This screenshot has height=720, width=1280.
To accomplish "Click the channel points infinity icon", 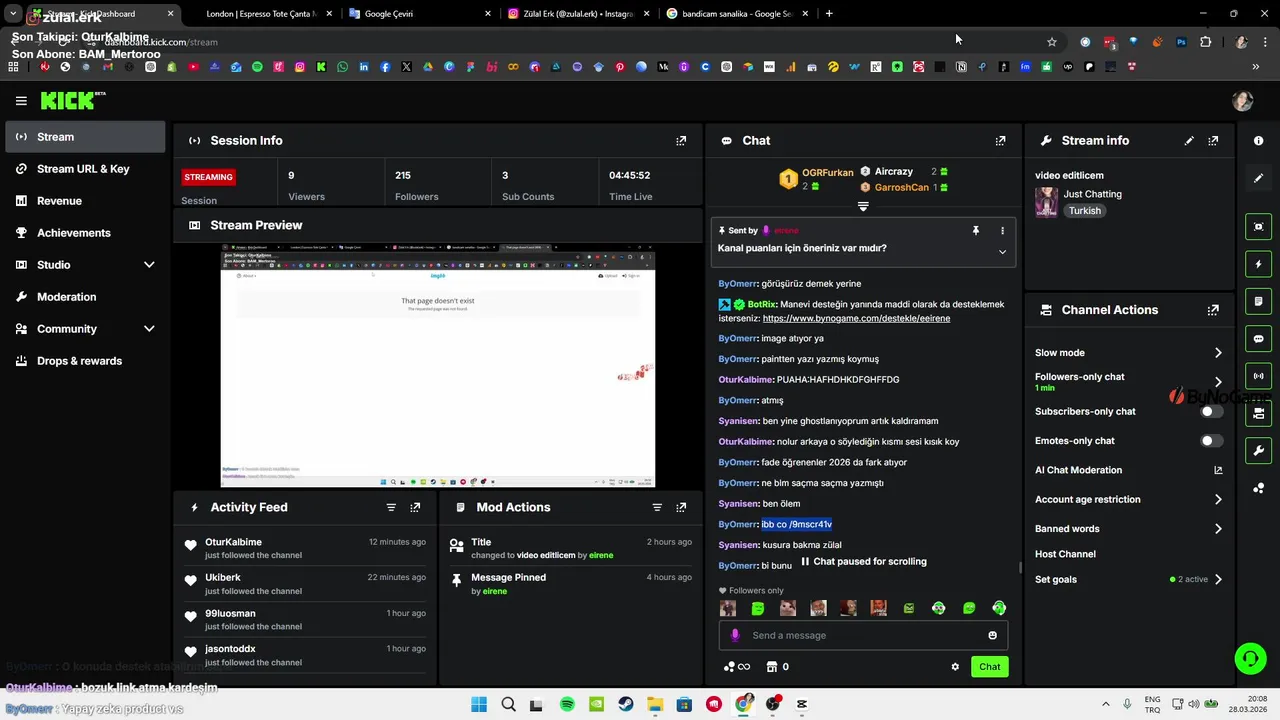I will coord(737,667).
